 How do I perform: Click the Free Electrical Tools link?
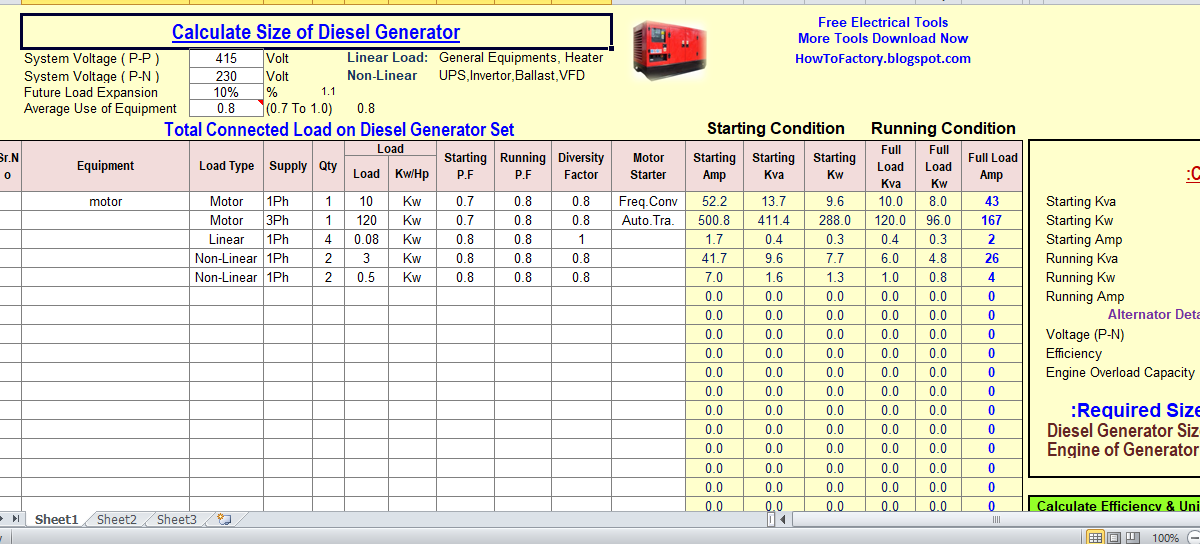tap(883, 22)
